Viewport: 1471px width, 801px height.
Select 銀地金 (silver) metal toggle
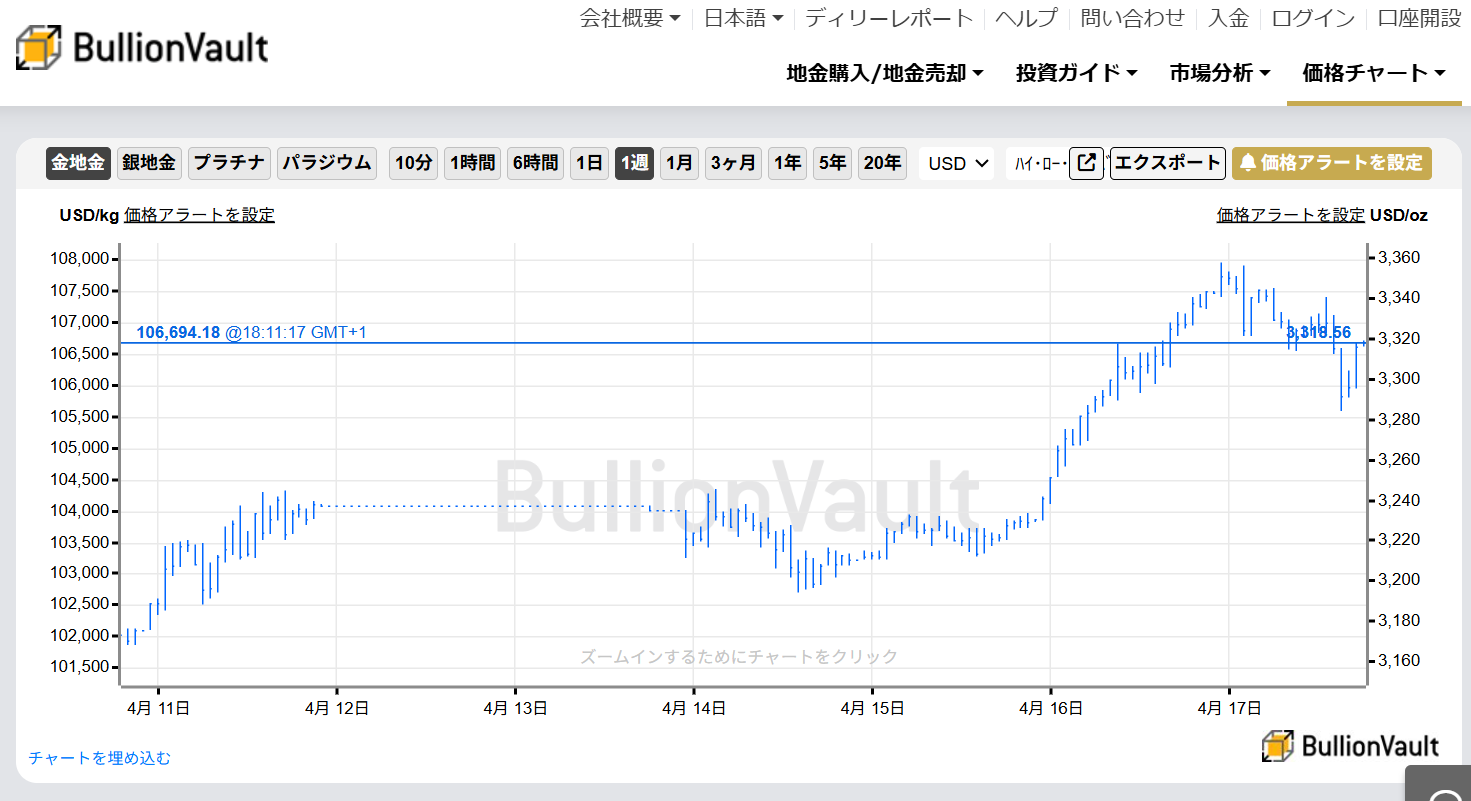coord(149,163)
